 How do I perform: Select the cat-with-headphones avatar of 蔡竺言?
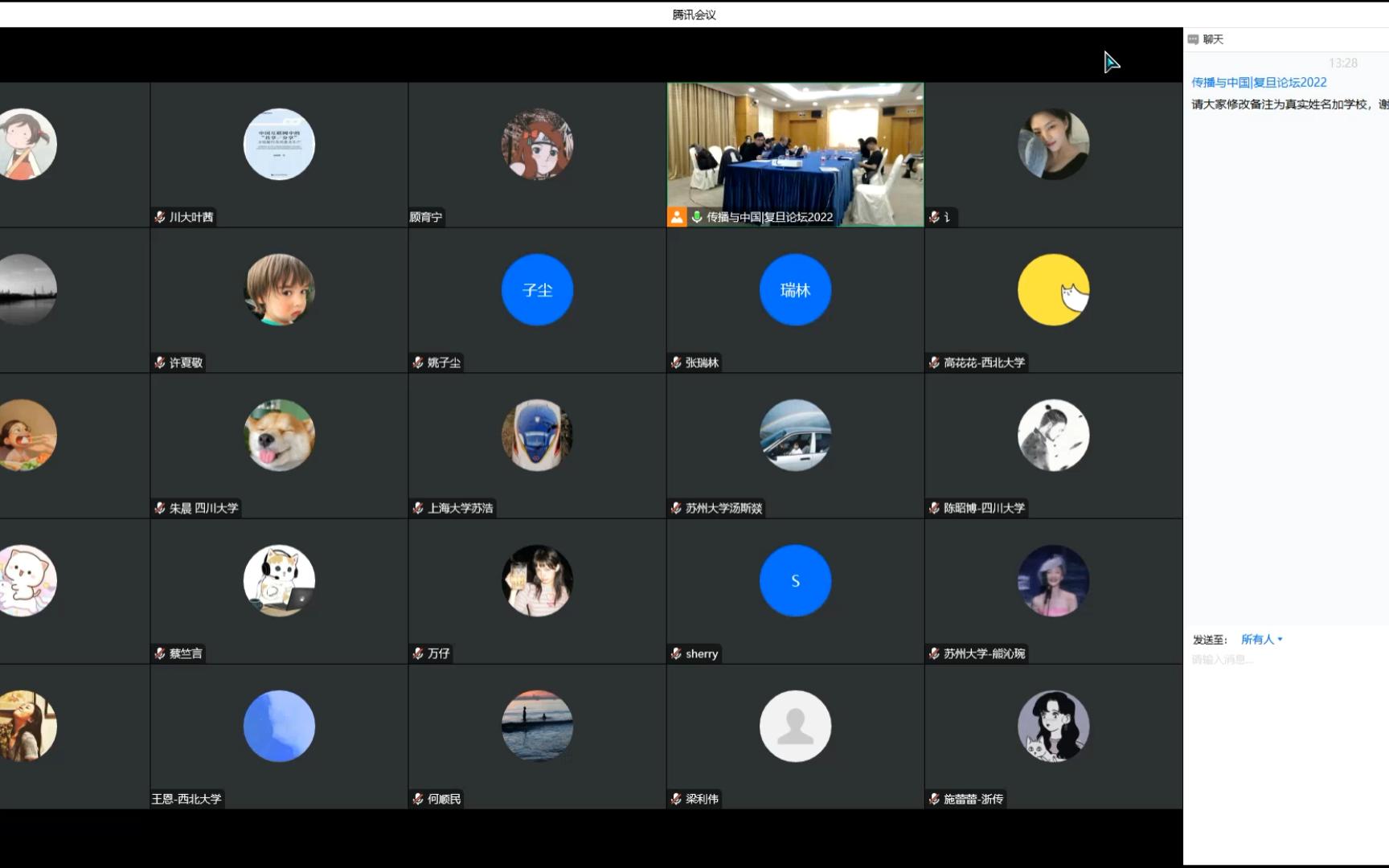coord(279,580)
